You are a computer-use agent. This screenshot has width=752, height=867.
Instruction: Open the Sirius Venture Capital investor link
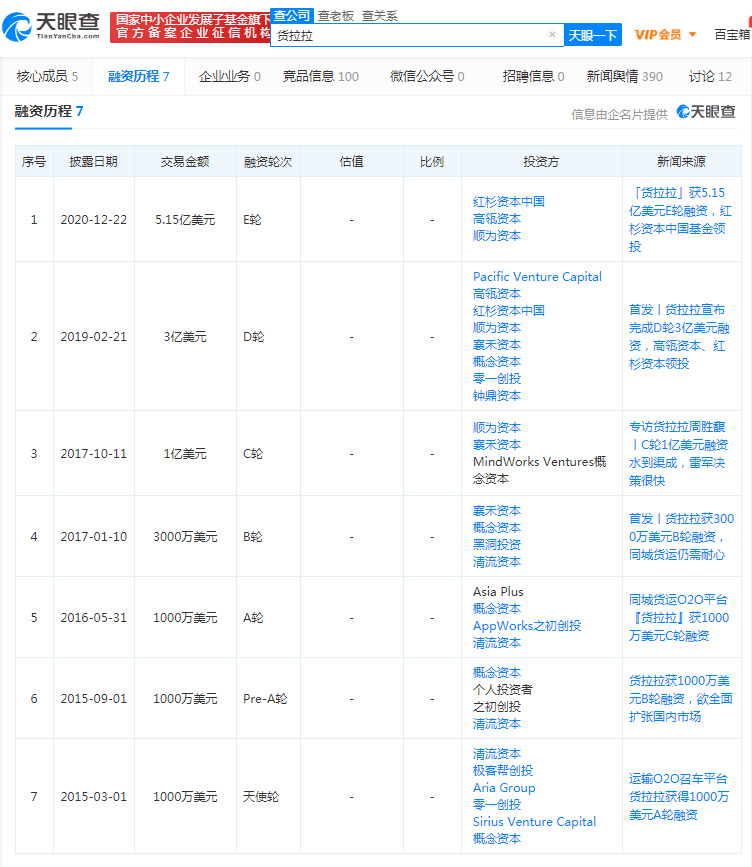point(534,822)
